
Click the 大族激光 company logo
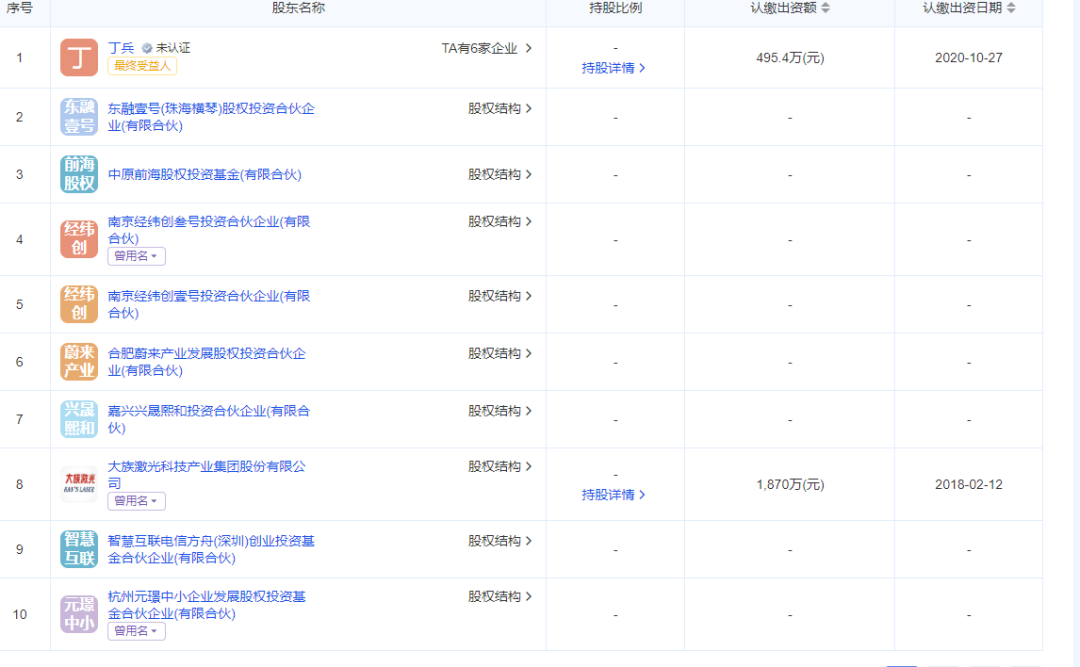79,484
